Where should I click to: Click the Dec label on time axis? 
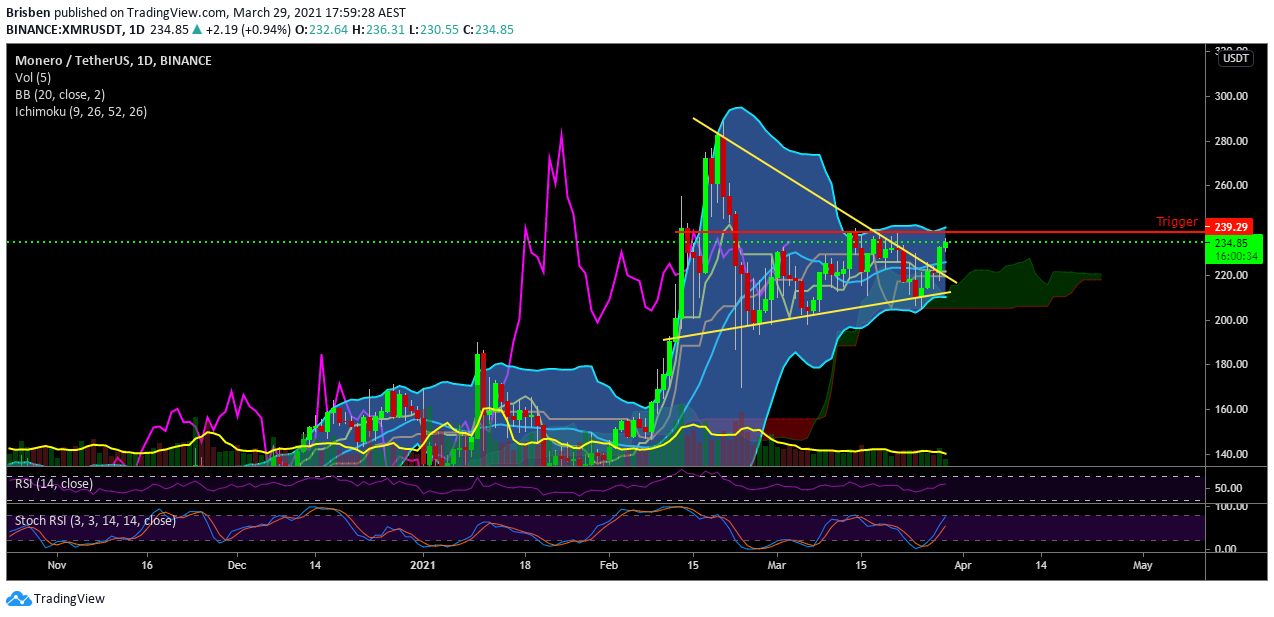click(x=238, y=565)
